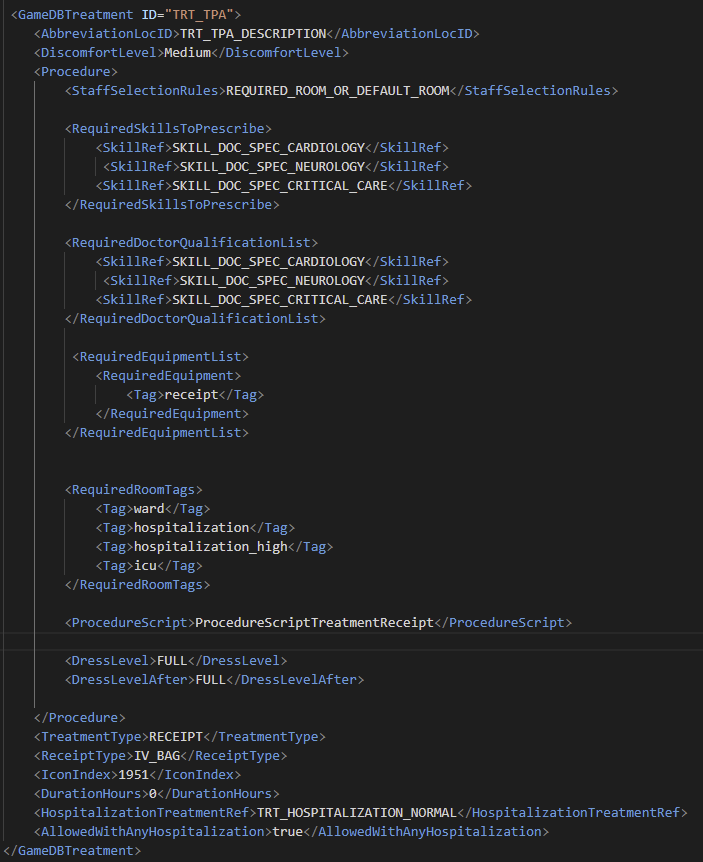Image resolution: width=703 pixels, height=862 pixels.
Task: Click the TRT_HOSPITALIZATION_NORMAL reference value
Action: tap(357, 813)
